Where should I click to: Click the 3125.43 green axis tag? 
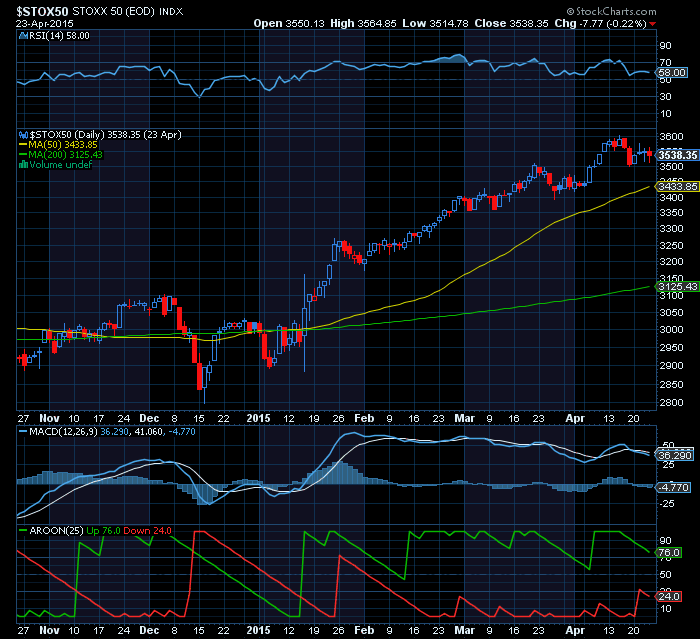click(677, 286)
